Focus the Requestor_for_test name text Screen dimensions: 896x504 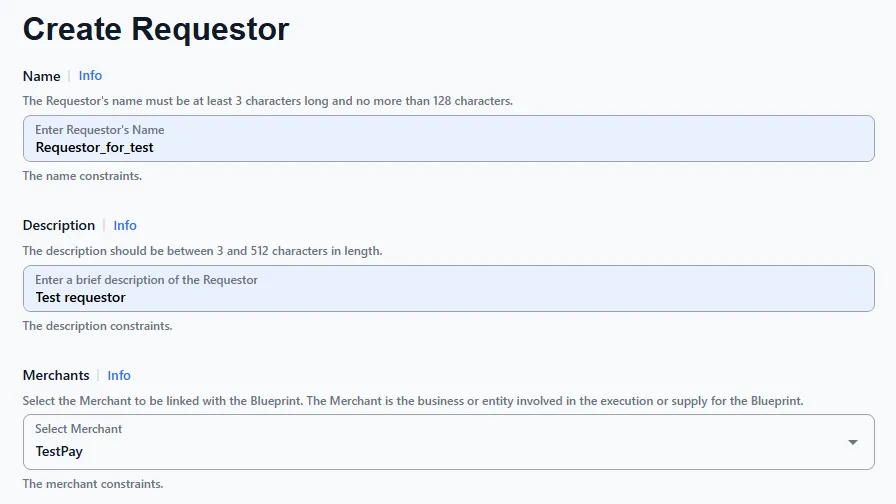[x=95, y=147]
